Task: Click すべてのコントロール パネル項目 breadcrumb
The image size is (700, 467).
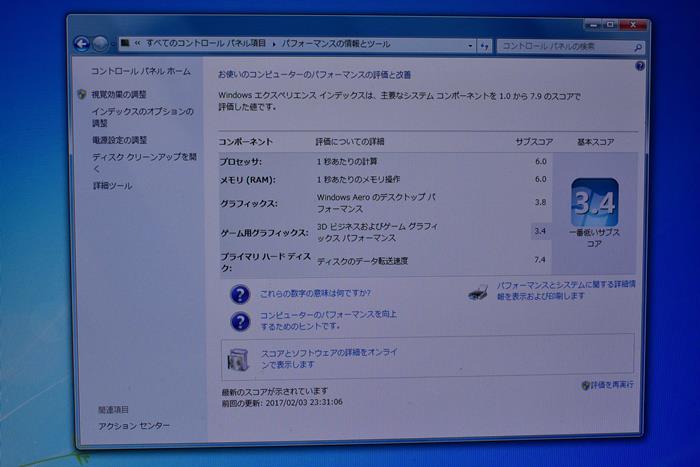Action: tap(206, 43)
